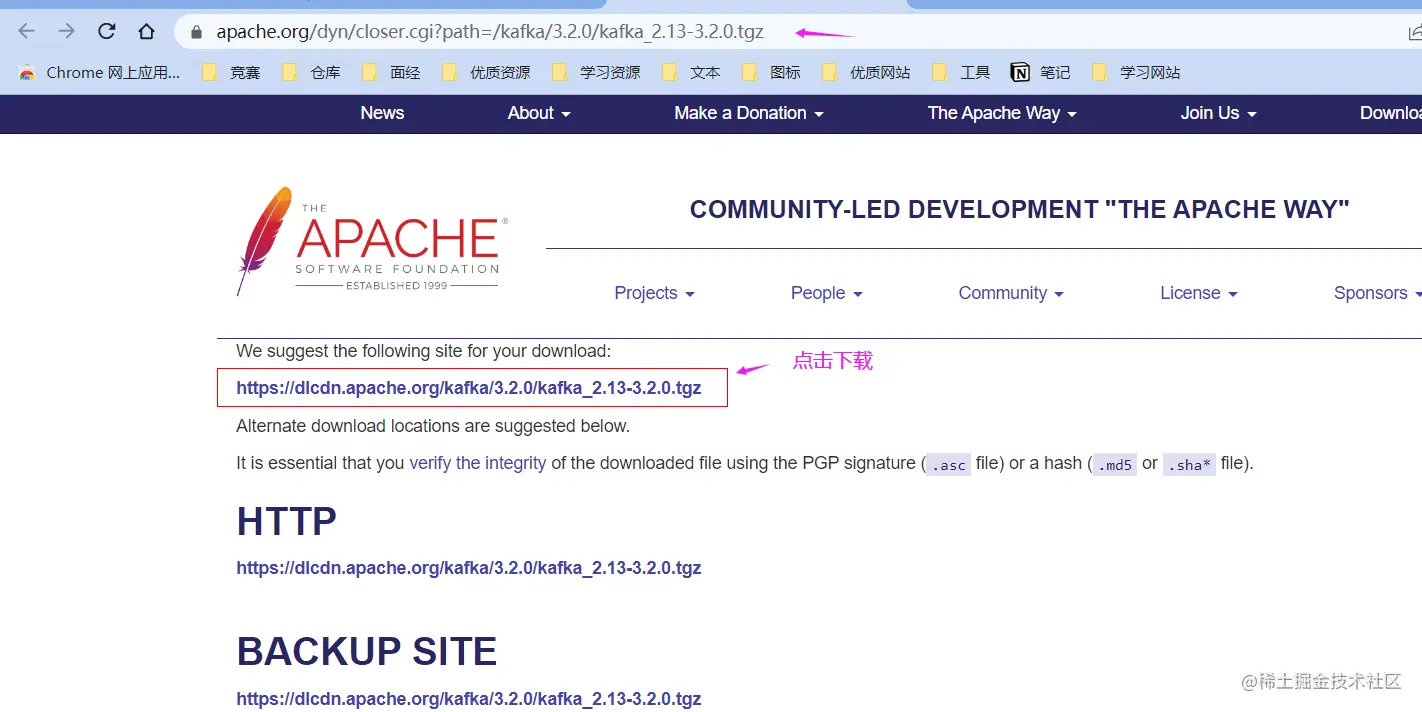Open the 优质网站 bookmark folder
Image resolution: width=1422 pixels, height=712 pixels.
(x=866, y=72)
